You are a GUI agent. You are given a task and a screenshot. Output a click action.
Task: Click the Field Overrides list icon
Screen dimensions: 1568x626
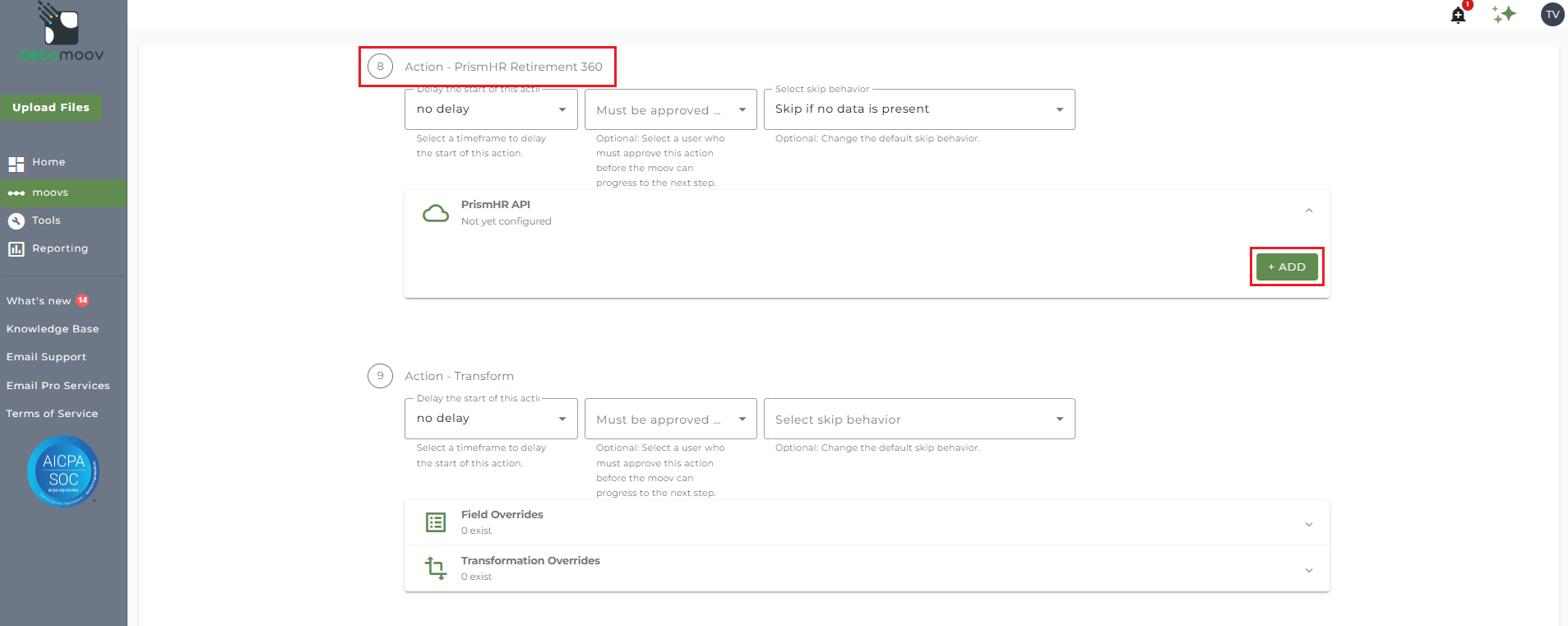(435, 522)
